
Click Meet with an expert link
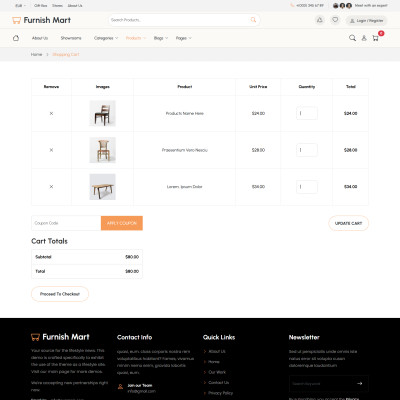[x=371, y=6]
